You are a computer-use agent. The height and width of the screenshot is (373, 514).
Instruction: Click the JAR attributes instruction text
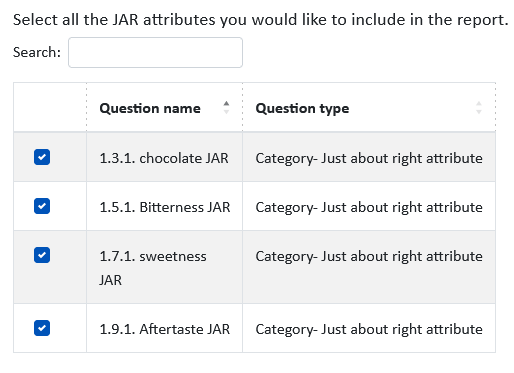261,20
